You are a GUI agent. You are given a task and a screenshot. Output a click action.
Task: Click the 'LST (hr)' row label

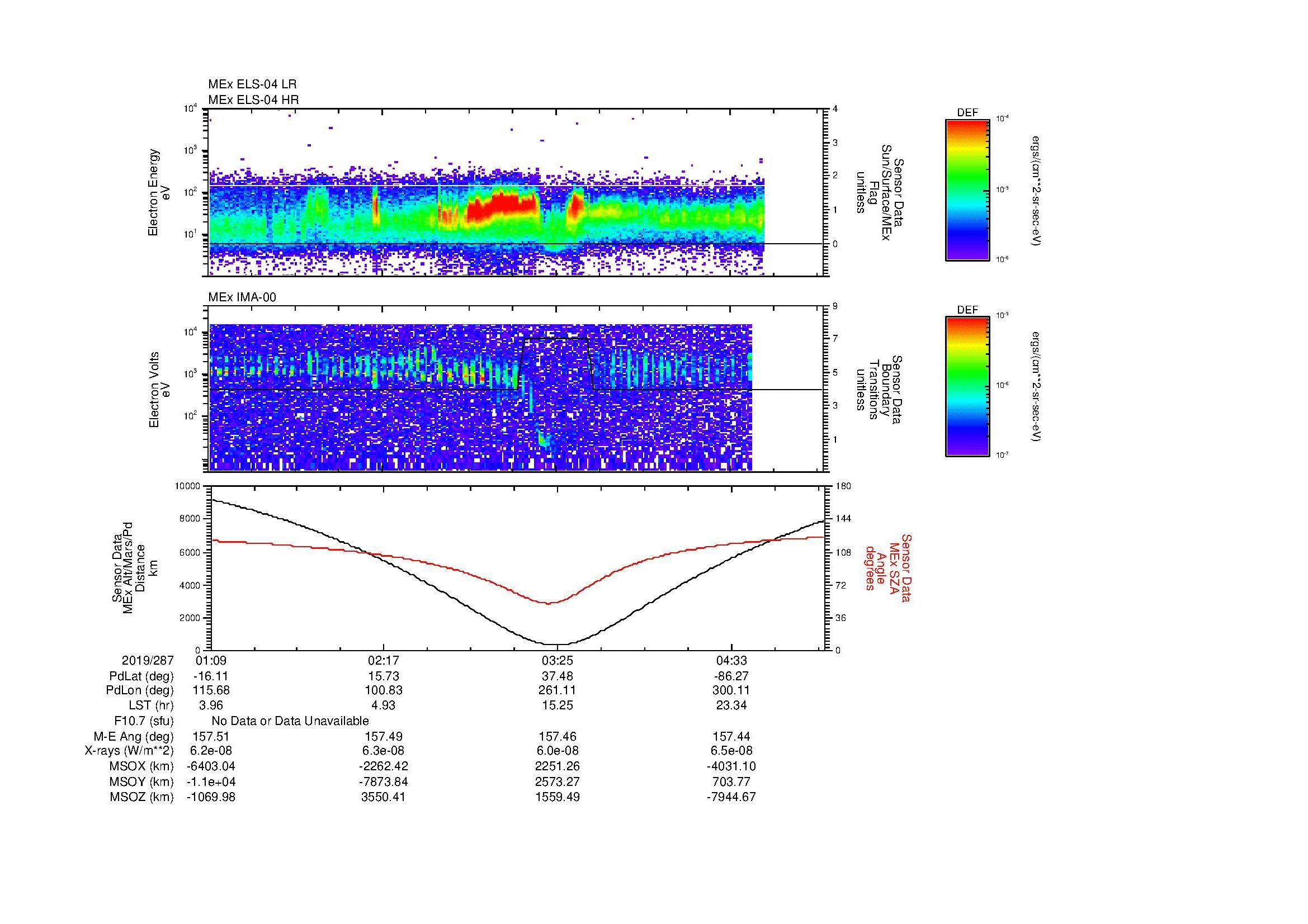point(151,705)
